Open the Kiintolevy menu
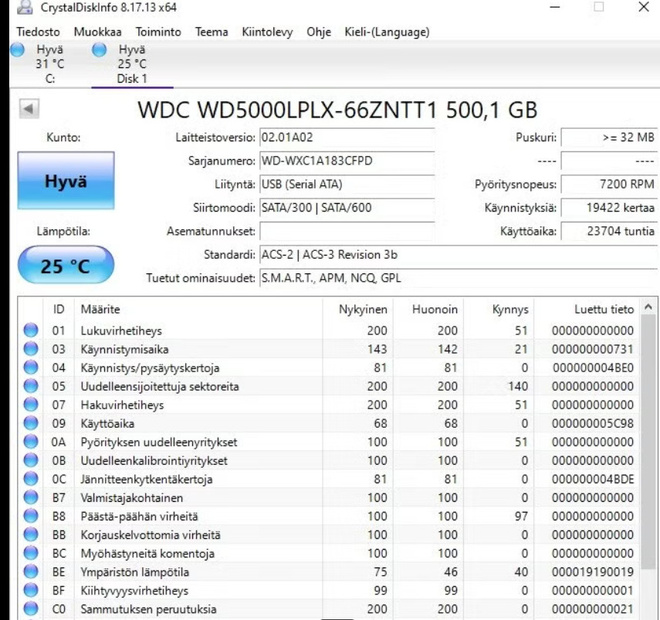Viewport: 660px width, 620px height. 267,32
